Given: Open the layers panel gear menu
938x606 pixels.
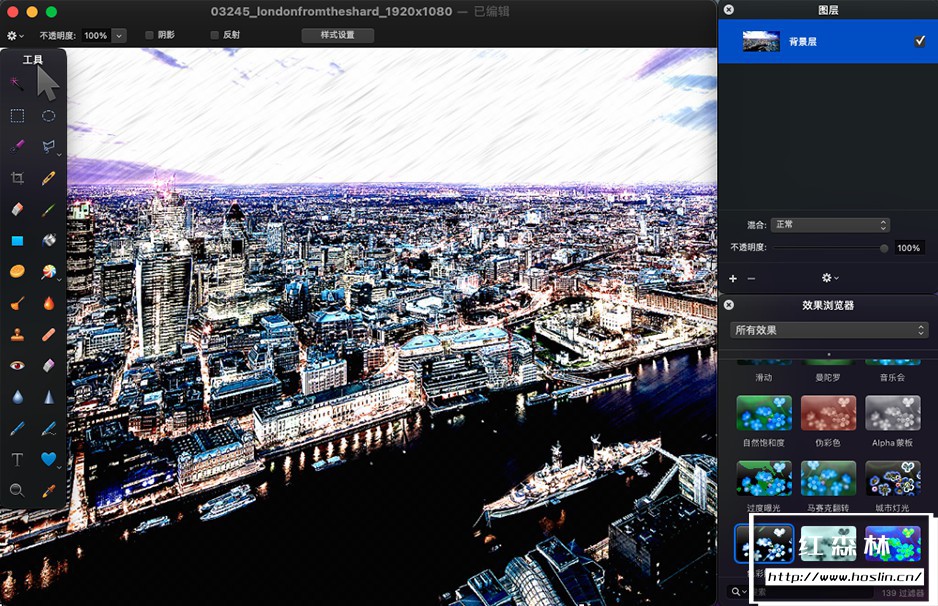Looking at the screenshot, I should point(829,278).
